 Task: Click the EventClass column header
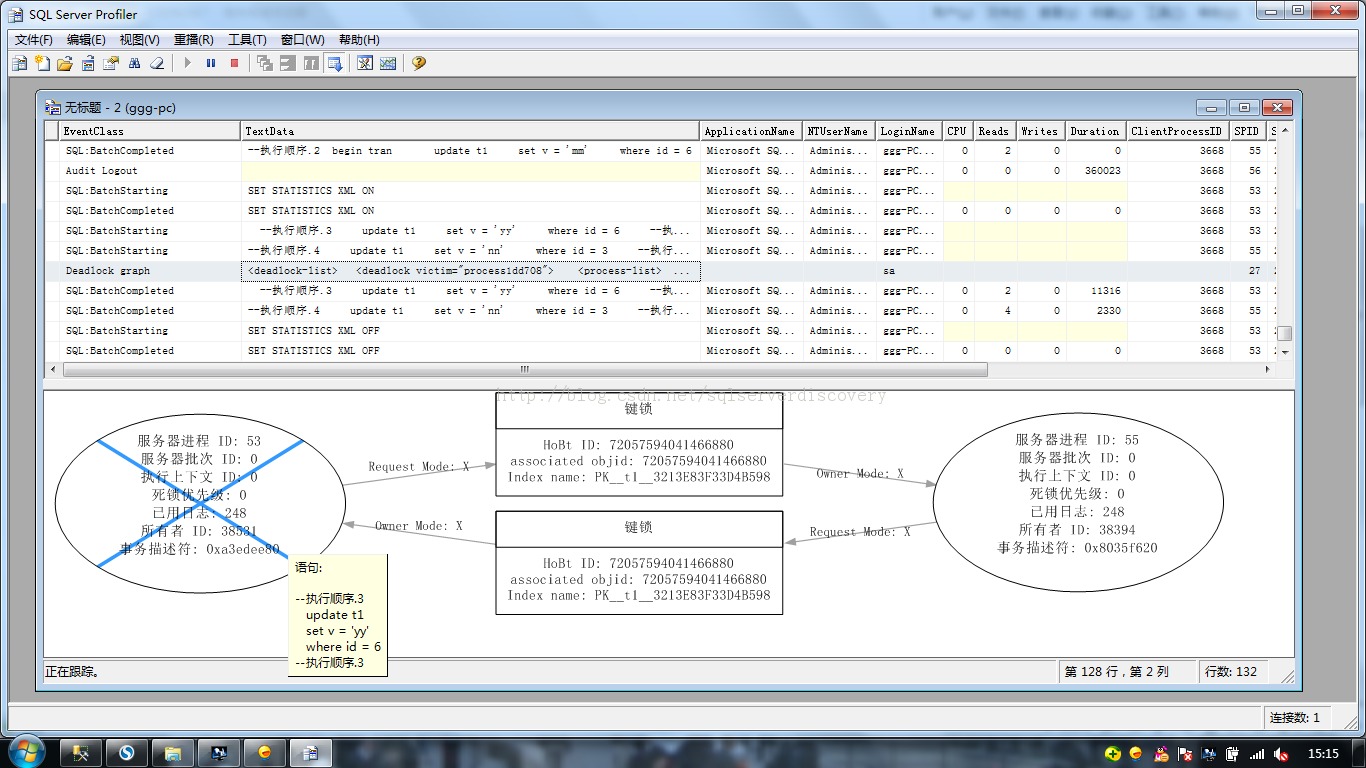tap(150, 131)
